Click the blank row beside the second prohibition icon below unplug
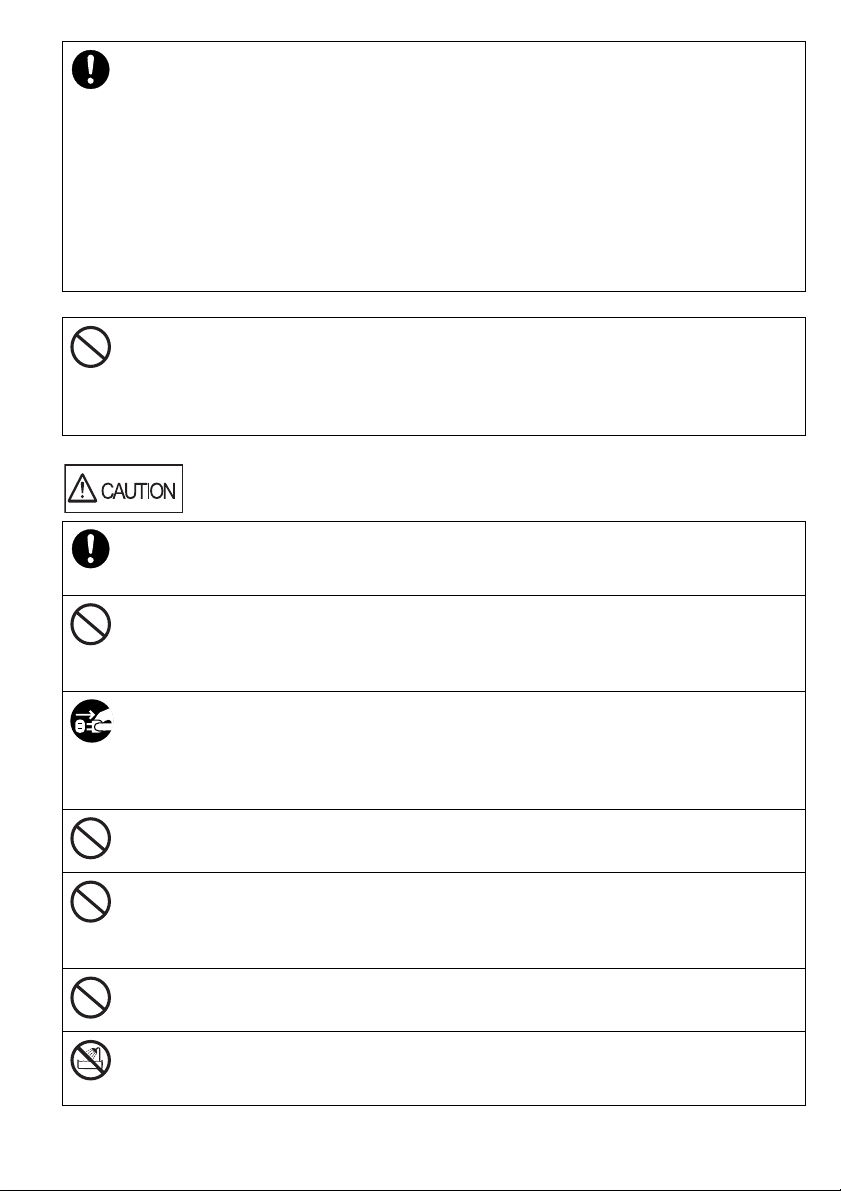The width and height of the screenshot is (841, 1191). [450, 920]
